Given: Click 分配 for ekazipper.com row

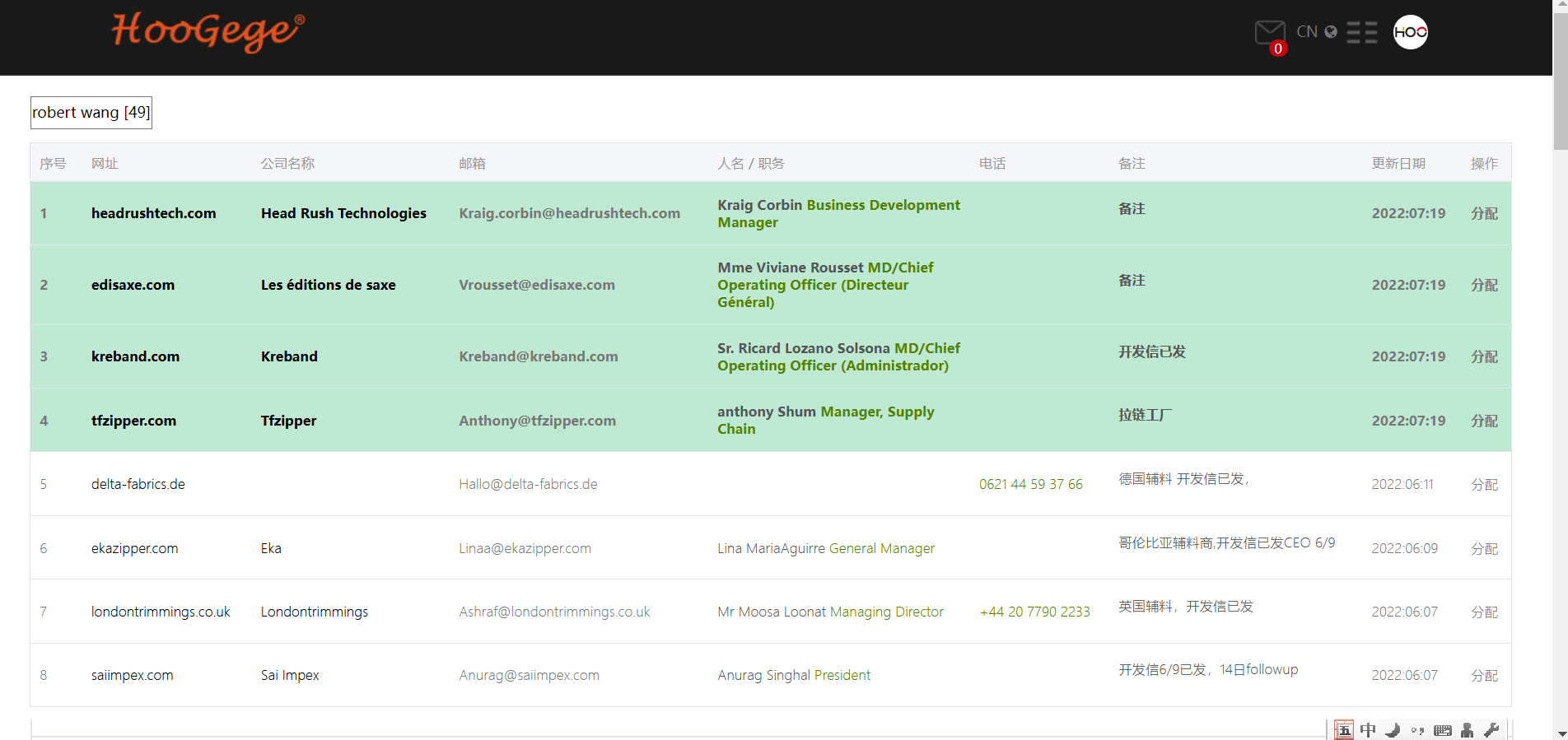Looking at the screenshot, I should point(1484,548).
